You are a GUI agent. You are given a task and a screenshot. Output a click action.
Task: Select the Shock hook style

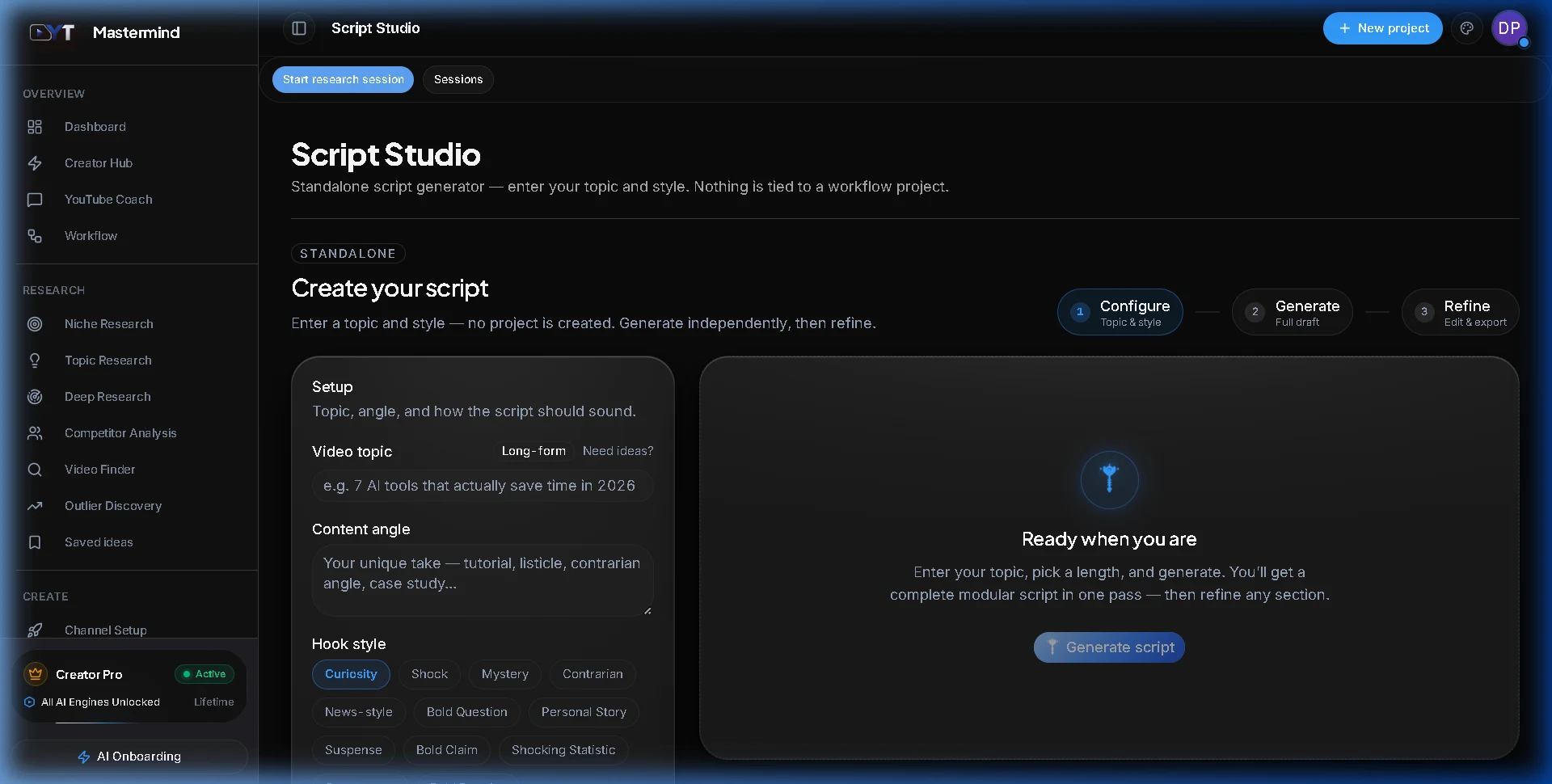tap(429, 674)
